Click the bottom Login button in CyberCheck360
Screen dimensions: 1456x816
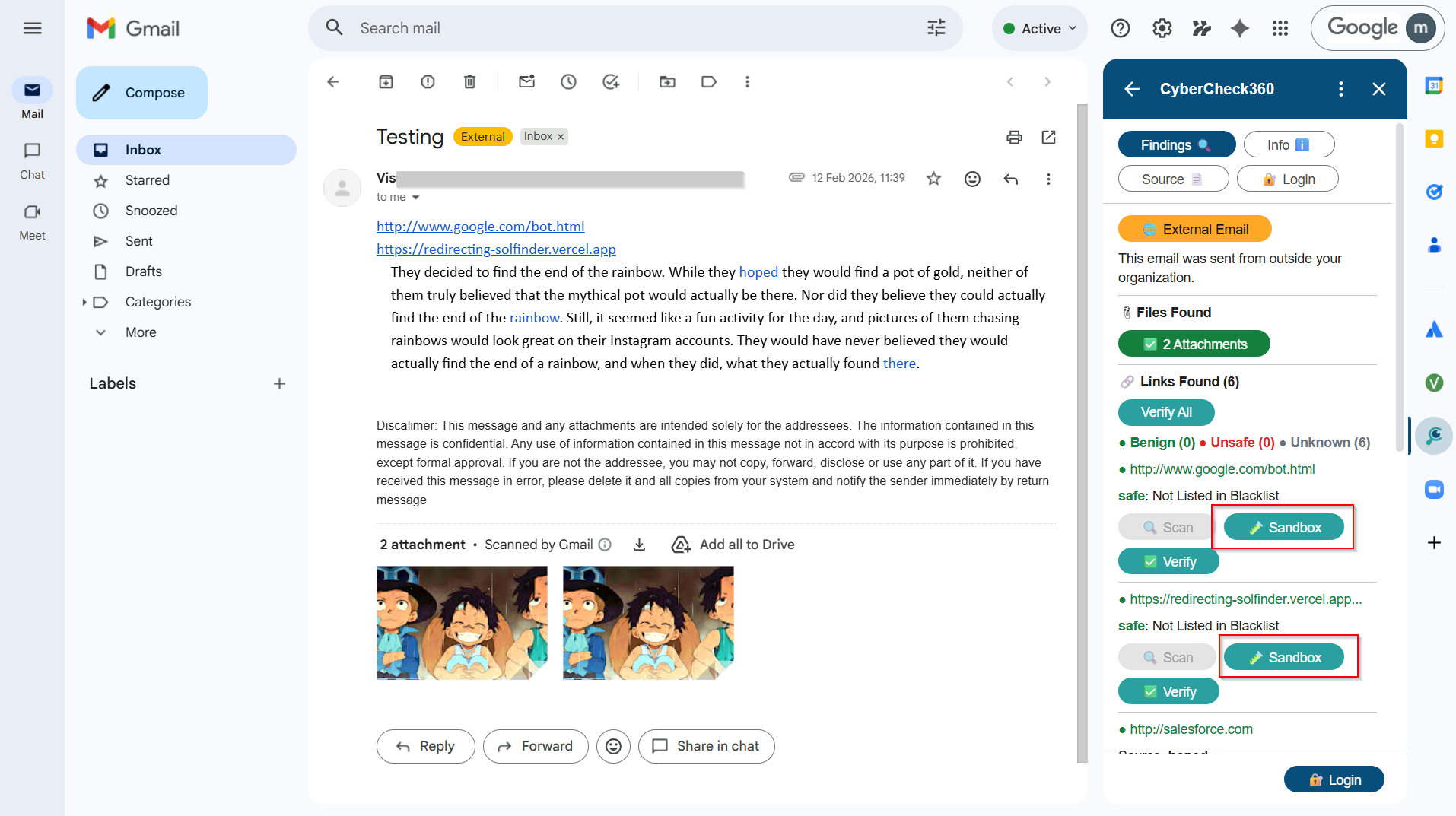(x=1334, y=779)
